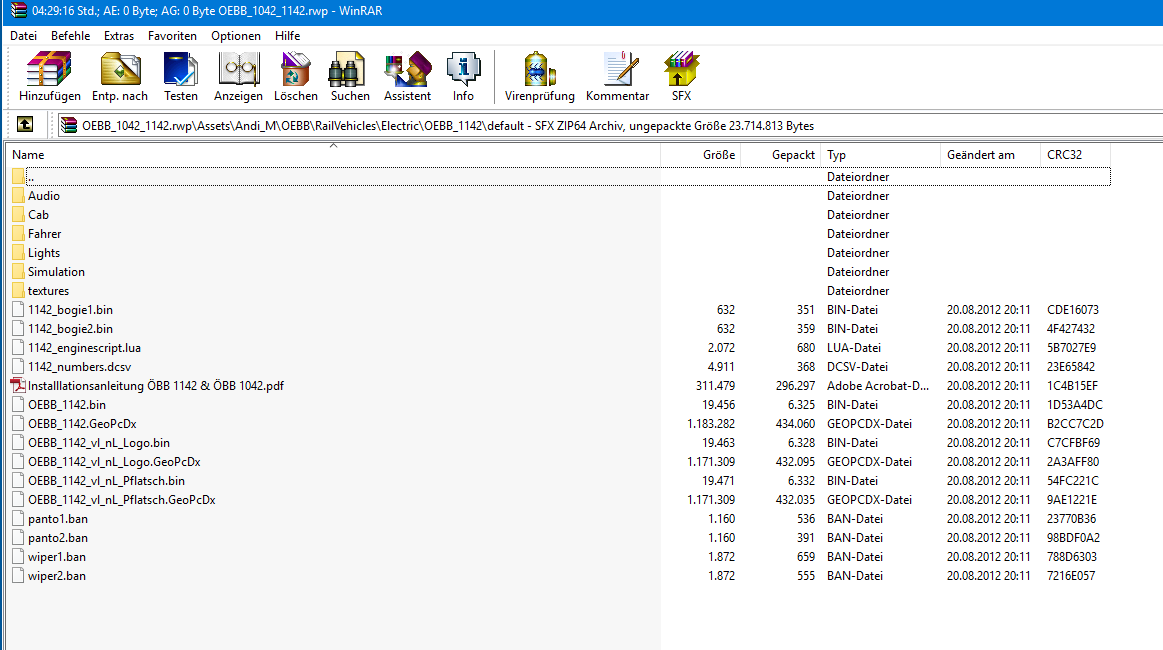The height and width of the screenshot is (650, 1163).
Task: Sort by the Typ column header
Action: click(x=880, y=154)
